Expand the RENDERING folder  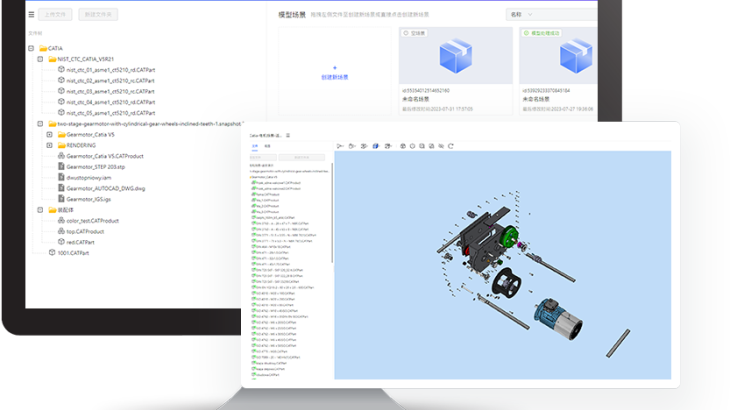click(x=49, y=145)
